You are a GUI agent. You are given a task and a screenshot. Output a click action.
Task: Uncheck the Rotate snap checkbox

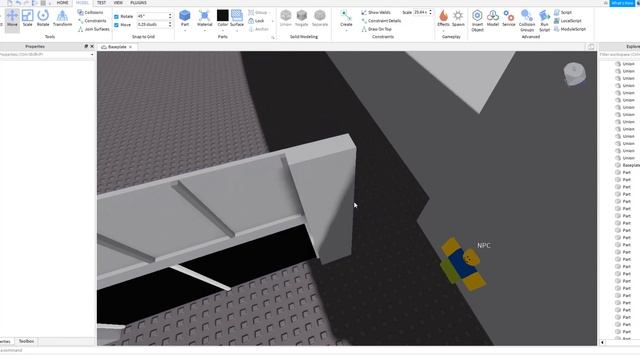(x=116, y=16)
